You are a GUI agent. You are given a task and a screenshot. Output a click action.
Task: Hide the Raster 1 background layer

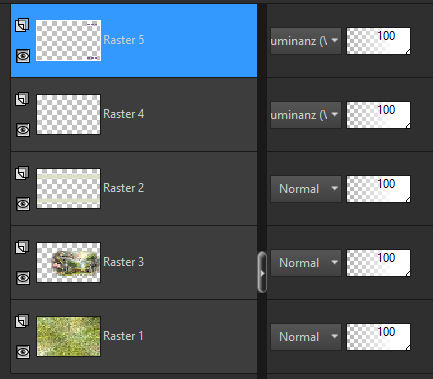click(x=23, y=352)
